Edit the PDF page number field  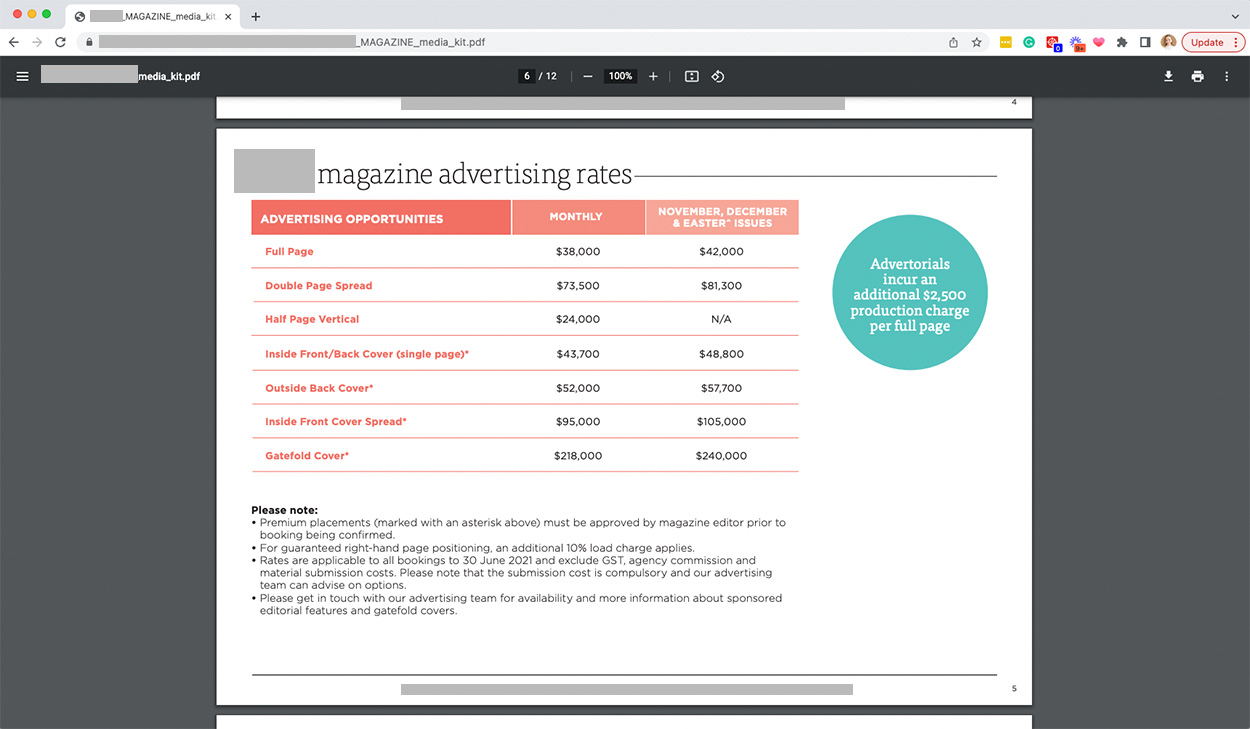click(x=526, y=76)
